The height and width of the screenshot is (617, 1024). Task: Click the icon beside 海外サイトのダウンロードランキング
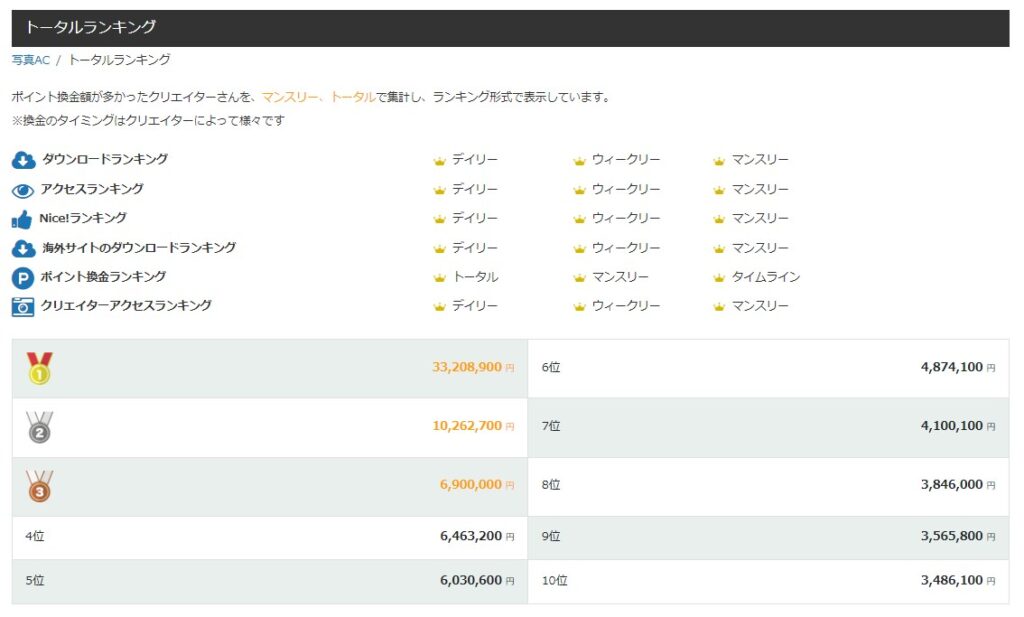click(x=23, y=248)
